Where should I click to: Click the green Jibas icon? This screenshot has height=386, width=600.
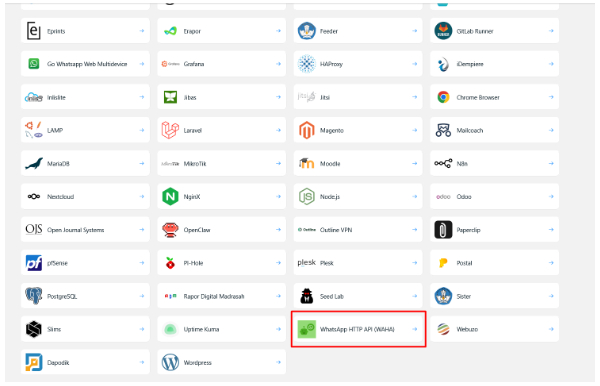[170, 97]
